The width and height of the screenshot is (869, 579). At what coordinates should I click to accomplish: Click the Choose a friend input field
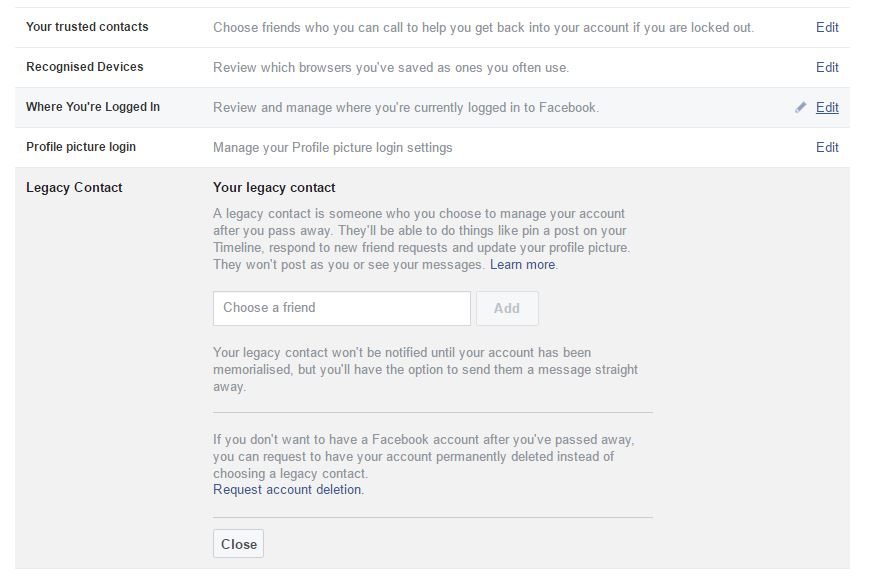click(x=341, y=308)
